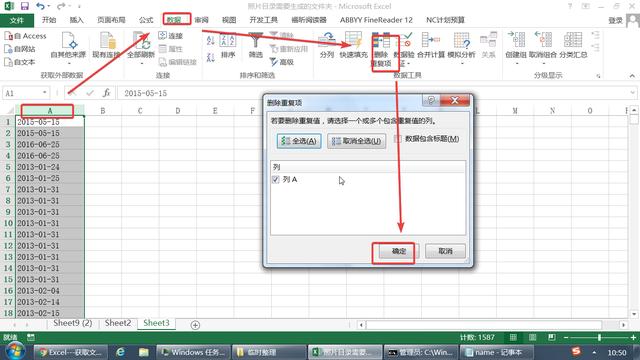Click the Undo arrow icon
640x360 pixels.
point(40,6)
